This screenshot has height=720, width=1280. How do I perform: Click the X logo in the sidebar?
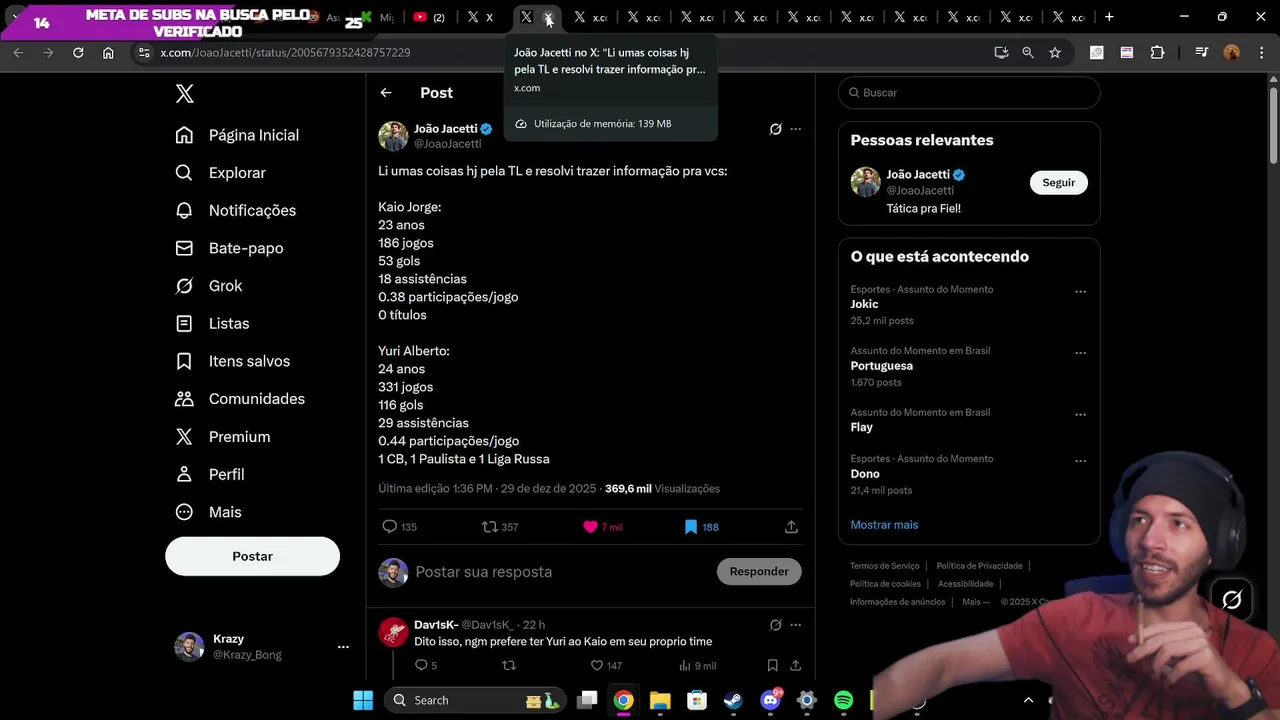pos(185,93)
